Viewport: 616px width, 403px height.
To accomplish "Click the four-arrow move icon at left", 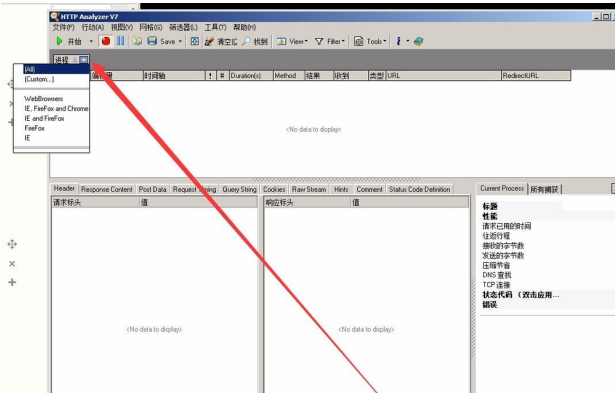I will 12,244.
